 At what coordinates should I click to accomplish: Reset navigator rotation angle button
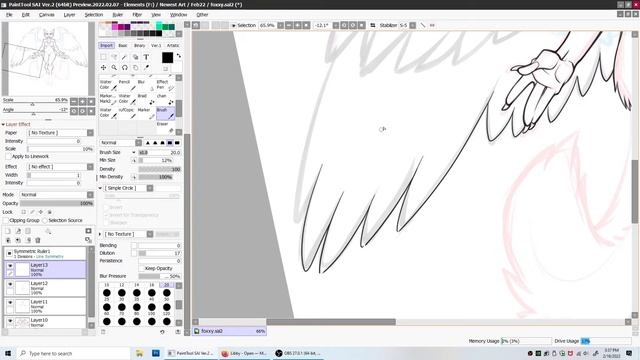pos(91,111)
